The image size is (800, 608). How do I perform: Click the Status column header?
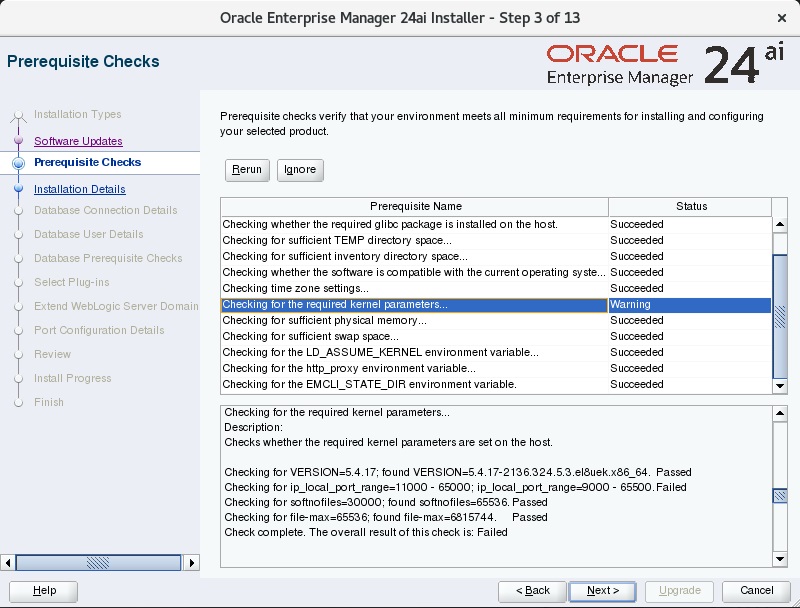coord(690,206)
